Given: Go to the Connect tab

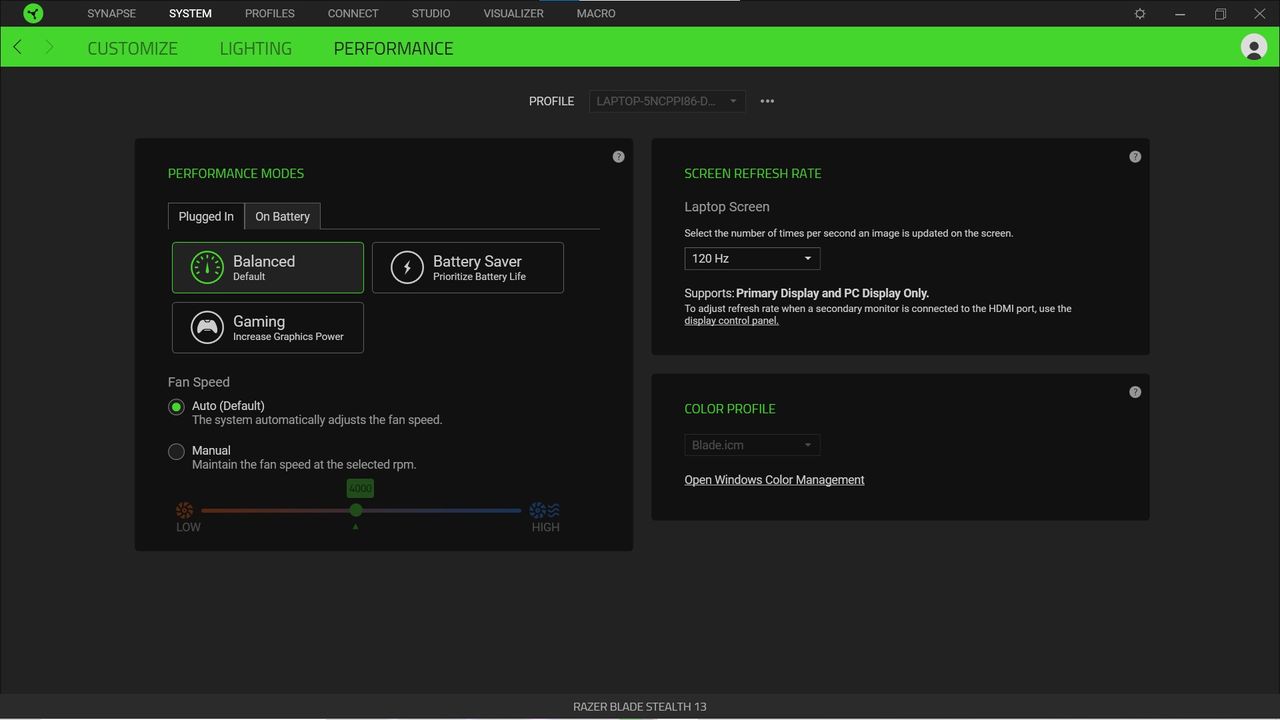Looking at the screenshot, I should click(353, 13).
